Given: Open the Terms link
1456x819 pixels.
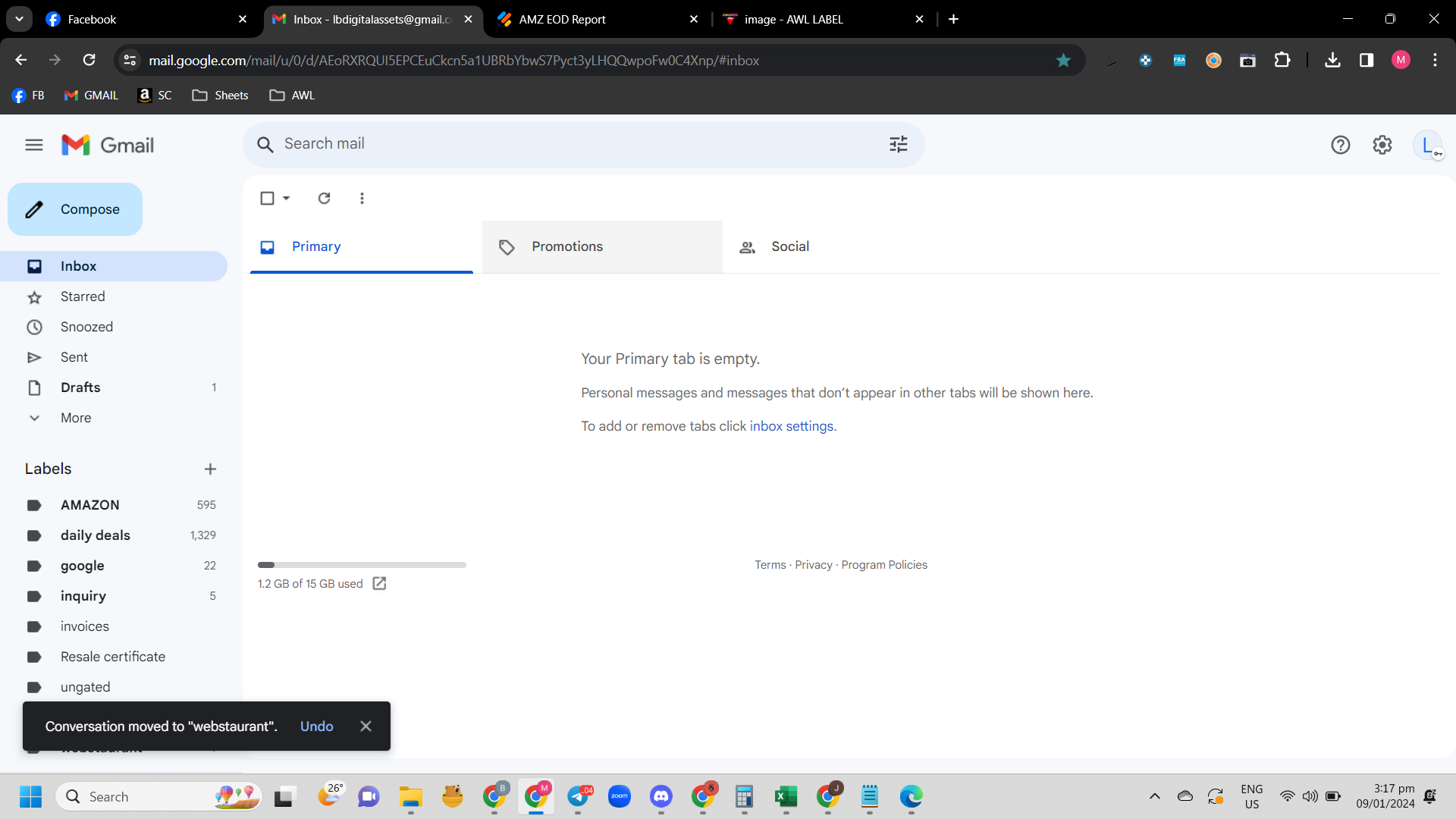Looking at the screenshot, I should 770,565.
